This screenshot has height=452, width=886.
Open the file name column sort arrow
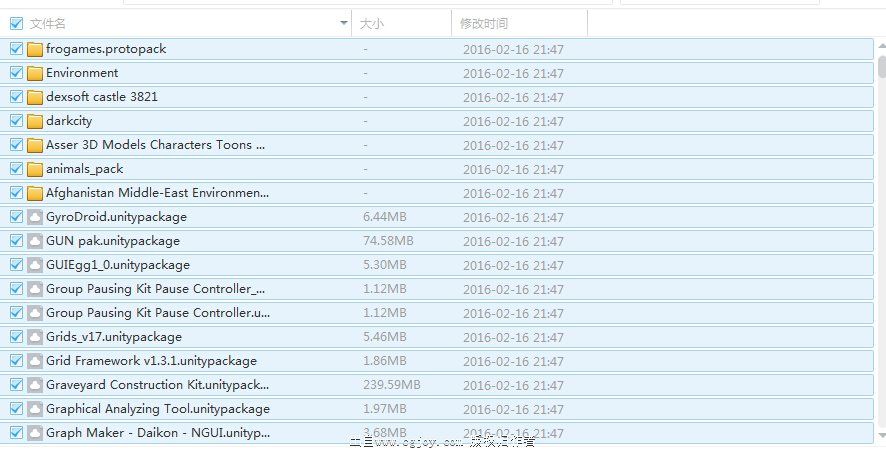tap(344, 23)
